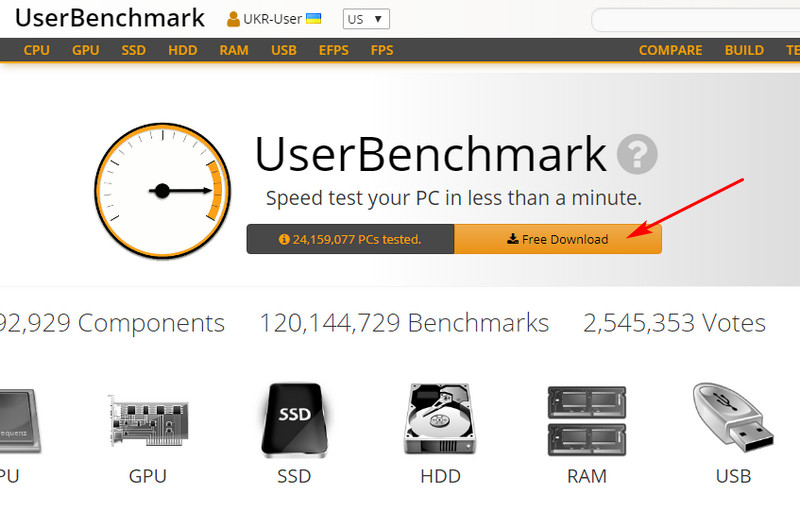Select the HDD hard disk icon
The image size is (800, 511).
440,419
